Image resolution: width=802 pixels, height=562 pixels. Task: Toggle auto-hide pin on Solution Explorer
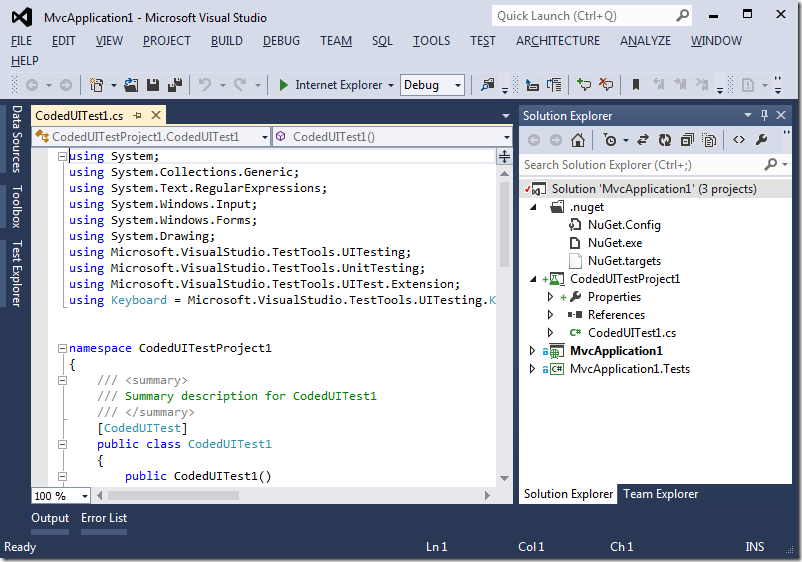click(x=765, y=116)
